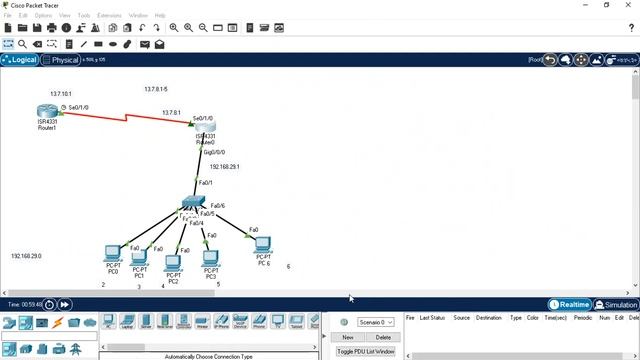Screen dimensions: 640x360
Task: Click the Undo arrow icon
Action: 142,28
